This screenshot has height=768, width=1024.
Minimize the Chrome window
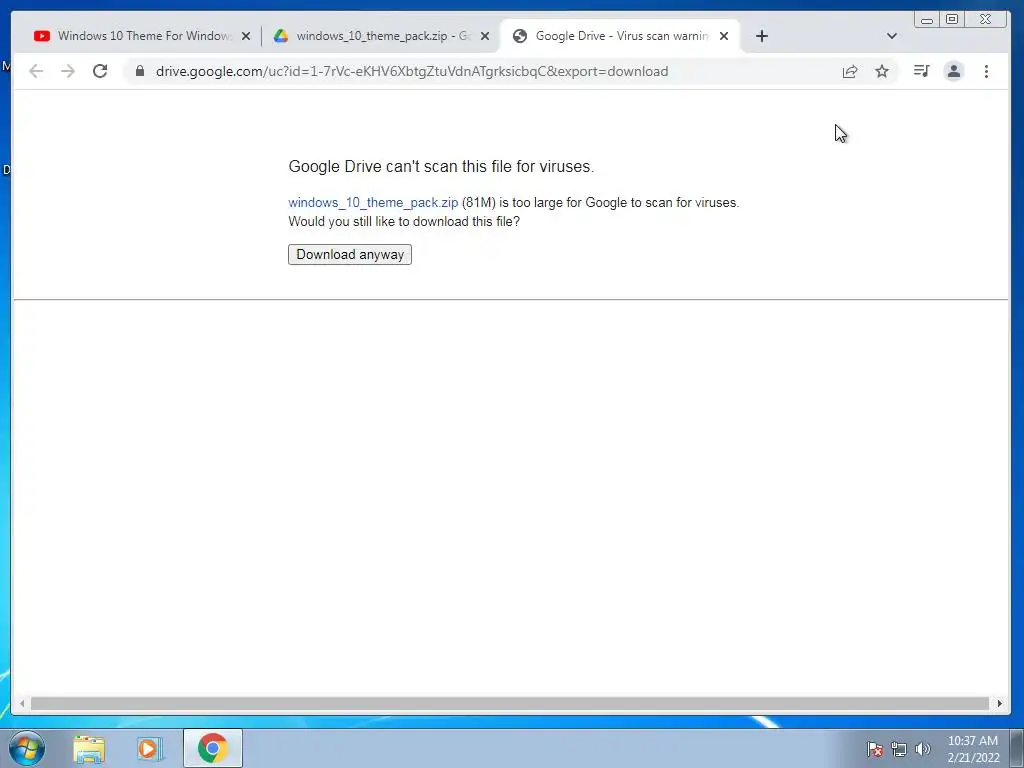(926, 20)
